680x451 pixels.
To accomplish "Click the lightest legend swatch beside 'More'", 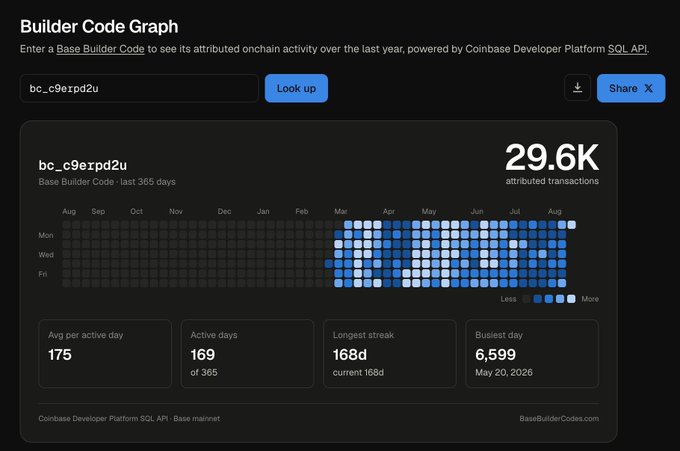I will click(571, 299).
